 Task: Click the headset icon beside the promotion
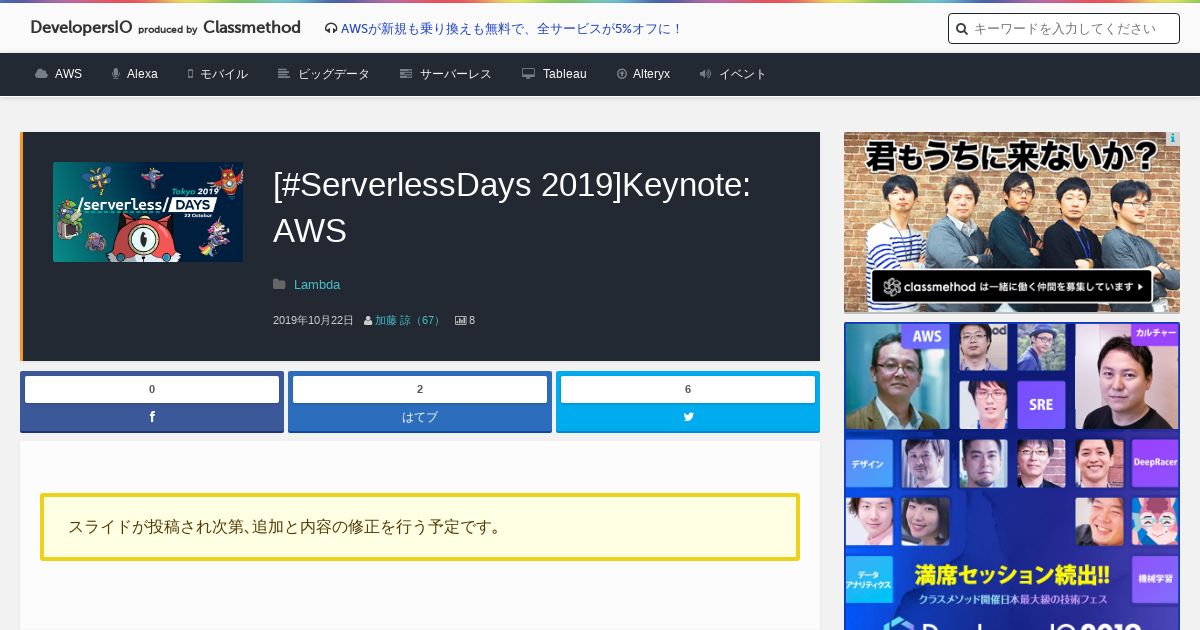331,29
